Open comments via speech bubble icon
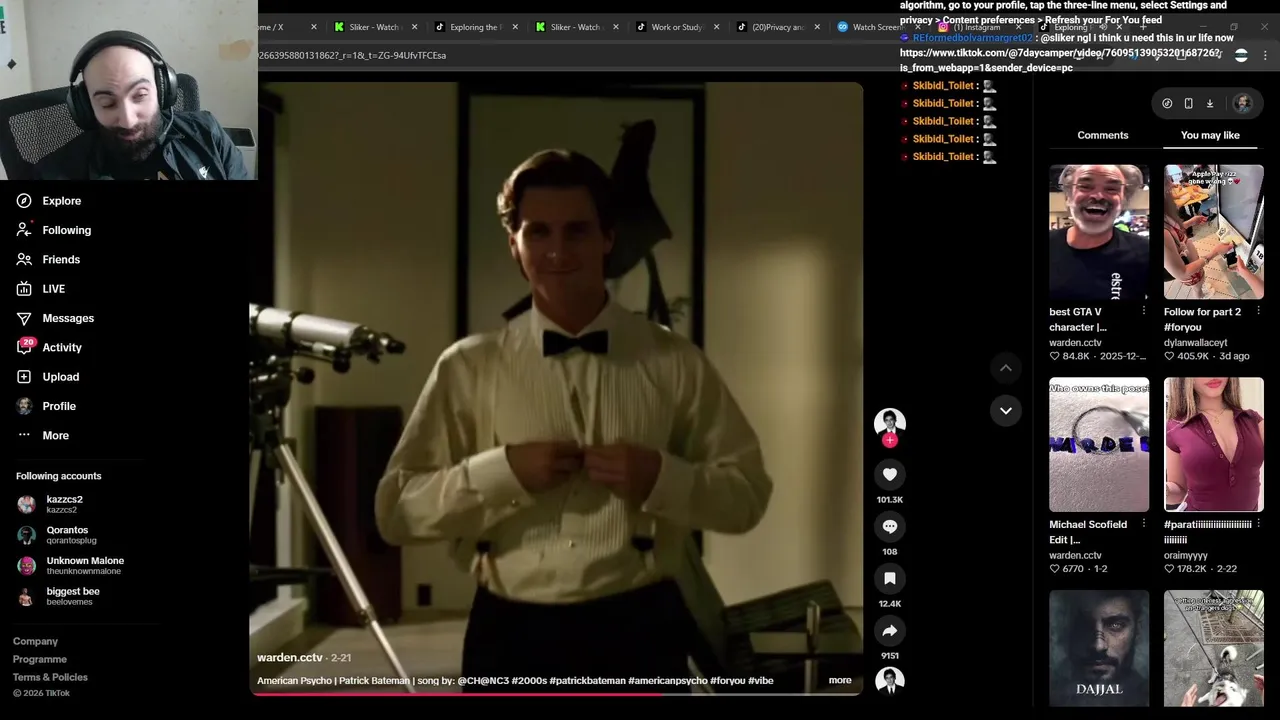 click(x=890, y=526)
